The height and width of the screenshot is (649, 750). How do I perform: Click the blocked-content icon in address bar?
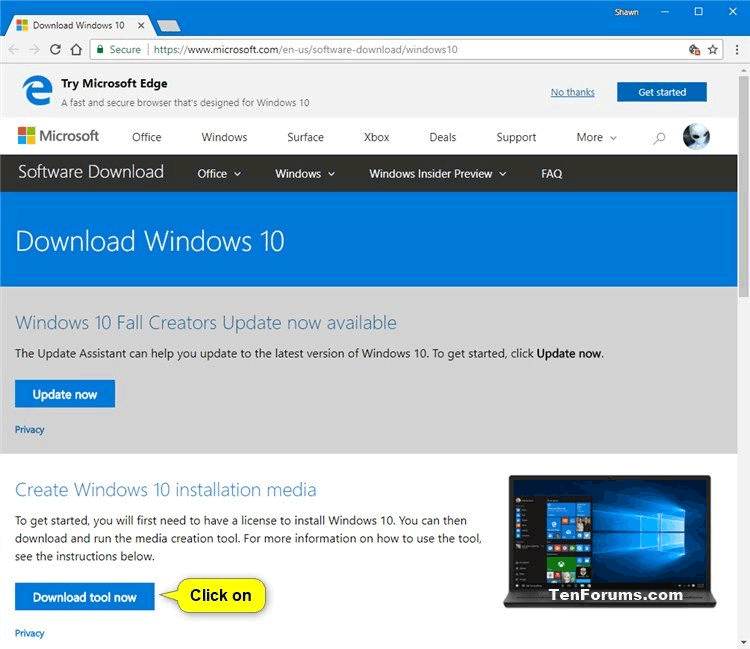pyautogui.click(x=695, y=49)
